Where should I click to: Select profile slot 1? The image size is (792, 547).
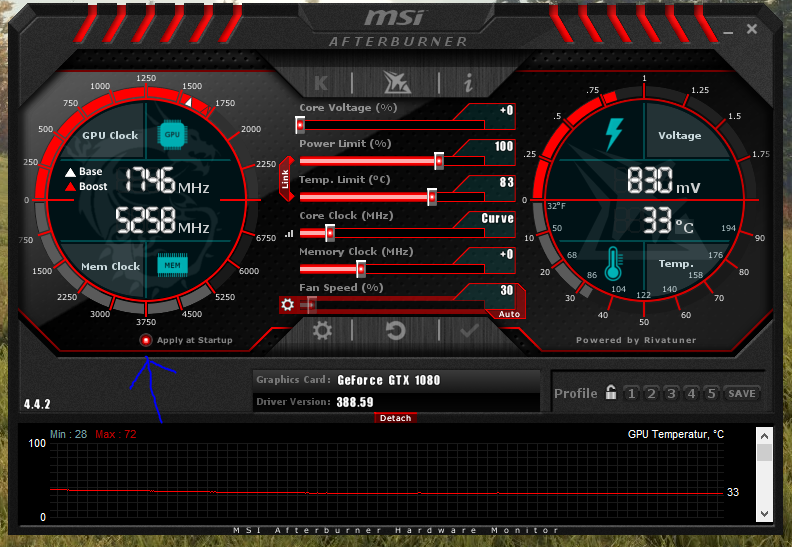click(x=631, y=393)
